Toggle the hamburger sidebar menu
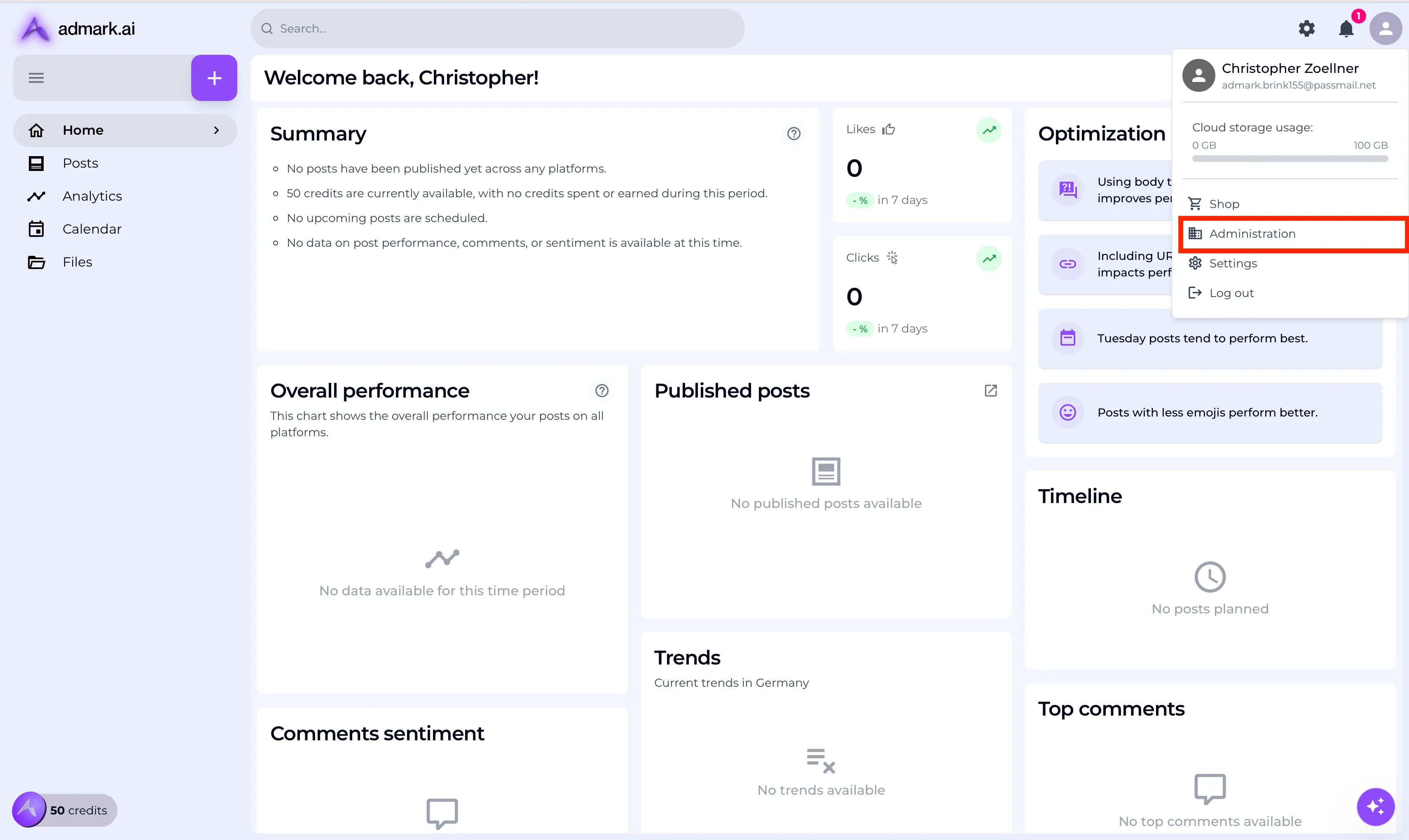Screen dimensions: 1409x840 (x=36, y=77)
